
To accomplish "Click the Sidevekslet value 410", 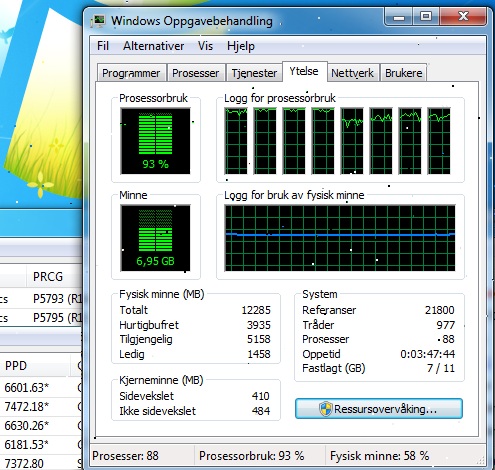I will pos(261,396).
